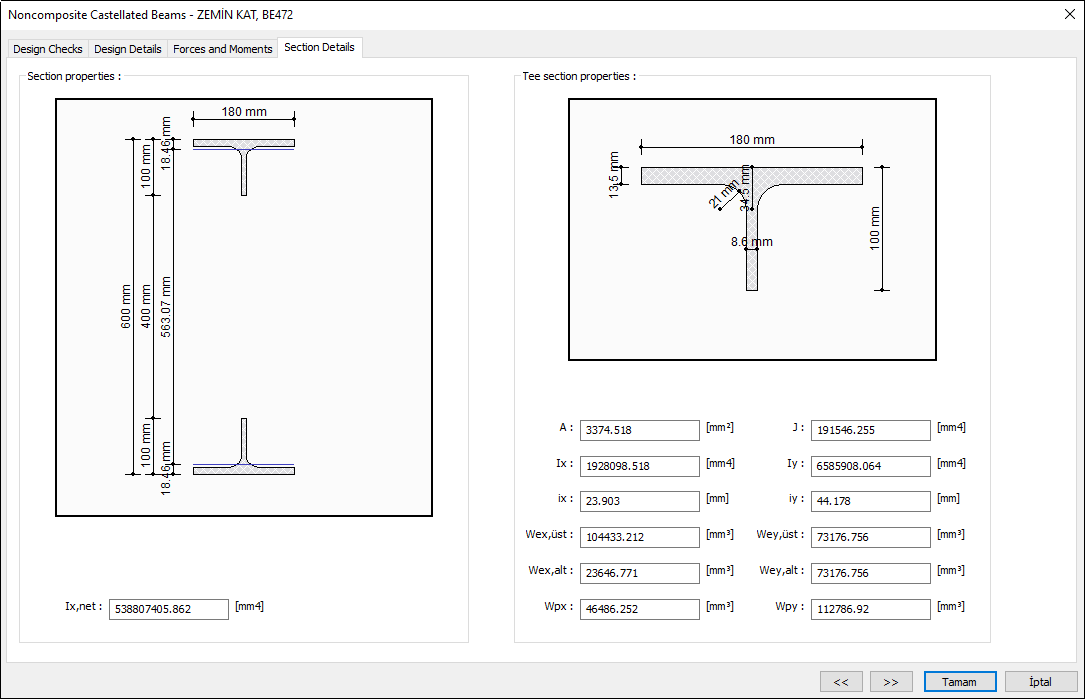Cancel the dialog with İptal
Screen dimensions: 1085x699
pyautogui.click(x=1040, y=681)
